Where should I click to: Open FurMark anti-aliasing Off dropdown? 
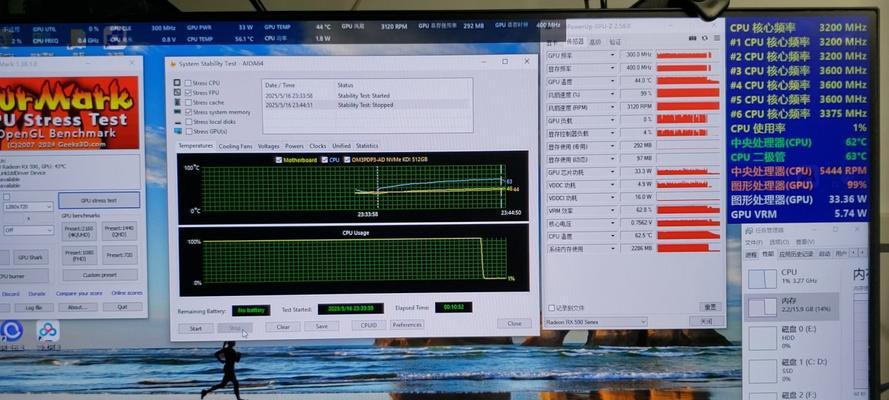click(28, 231)
